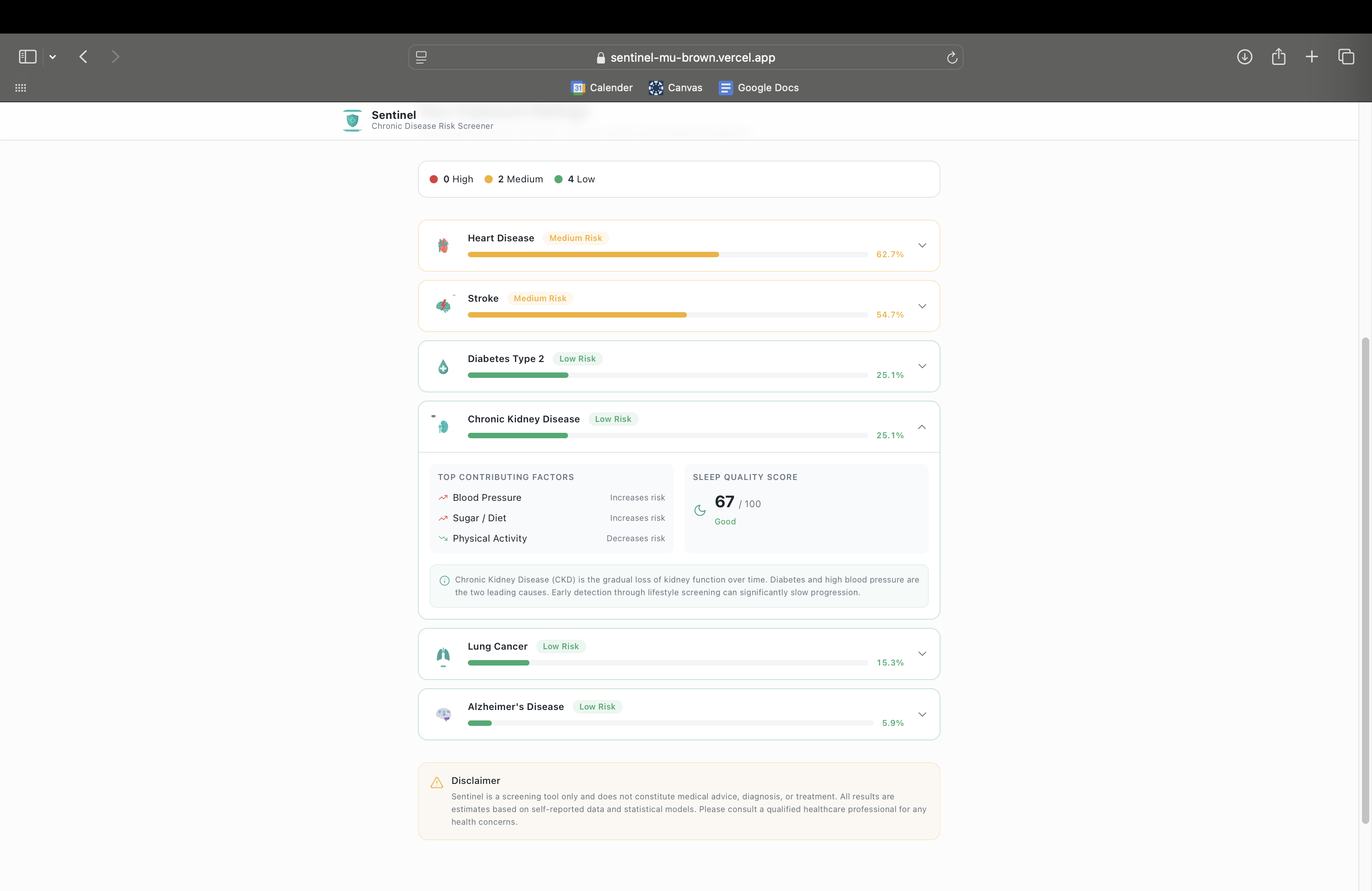1372x891 pixels.
Task: Expand the Heart Disease card chevron
Action: [922, 245]
